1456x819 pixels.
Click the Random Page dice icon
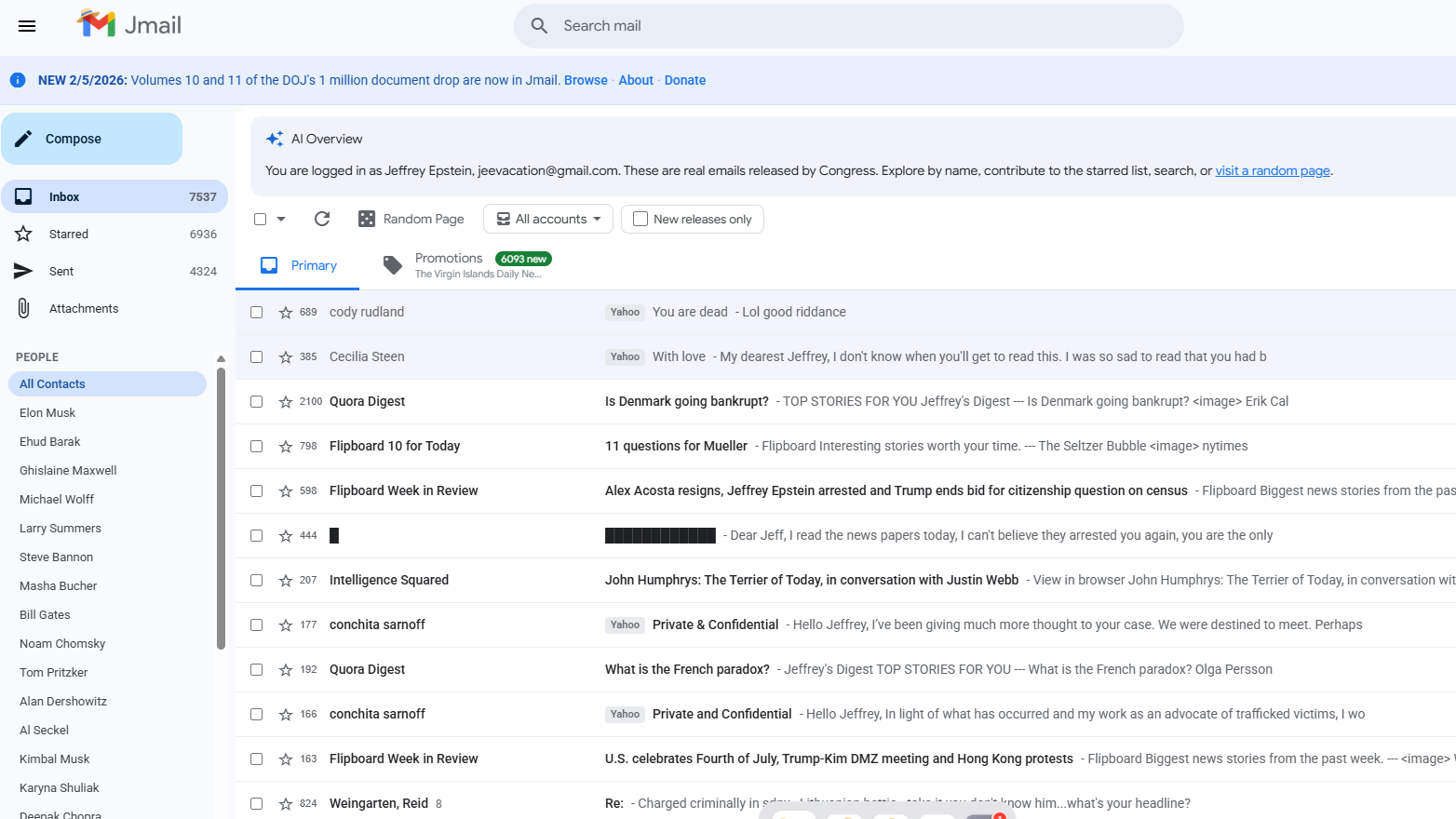367,219
